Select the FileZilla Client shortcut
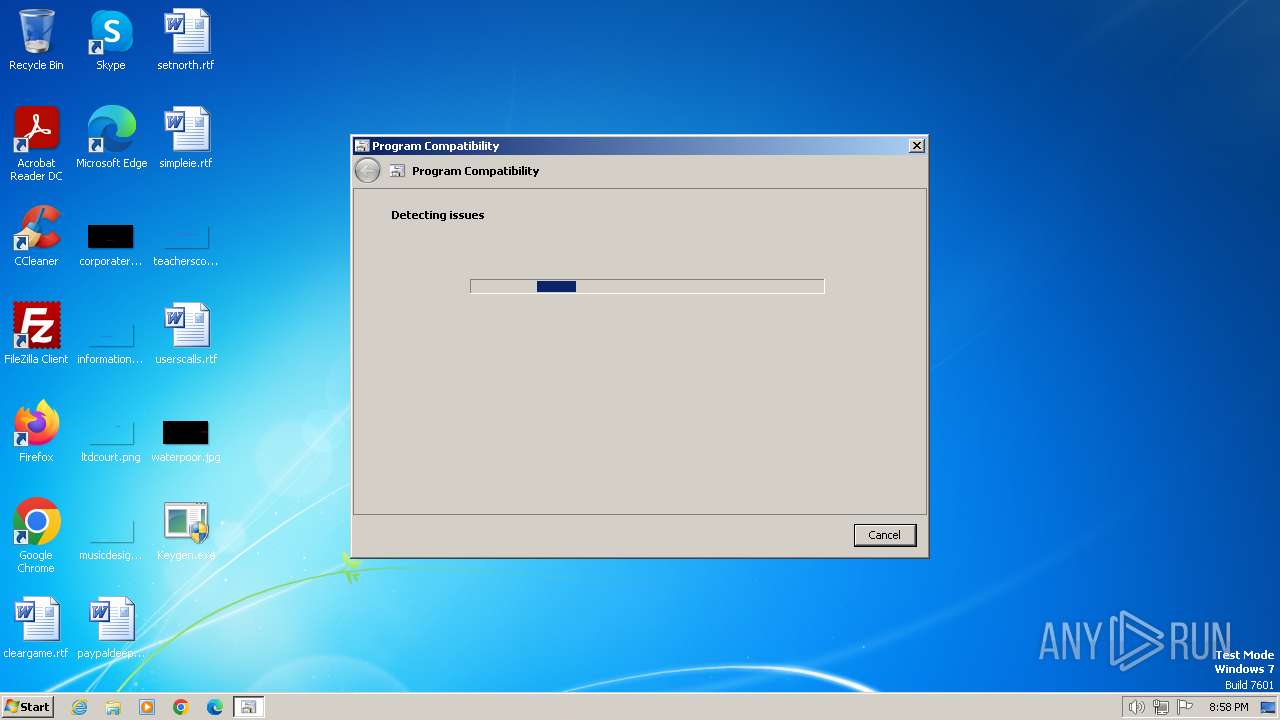 coord(36,334)
